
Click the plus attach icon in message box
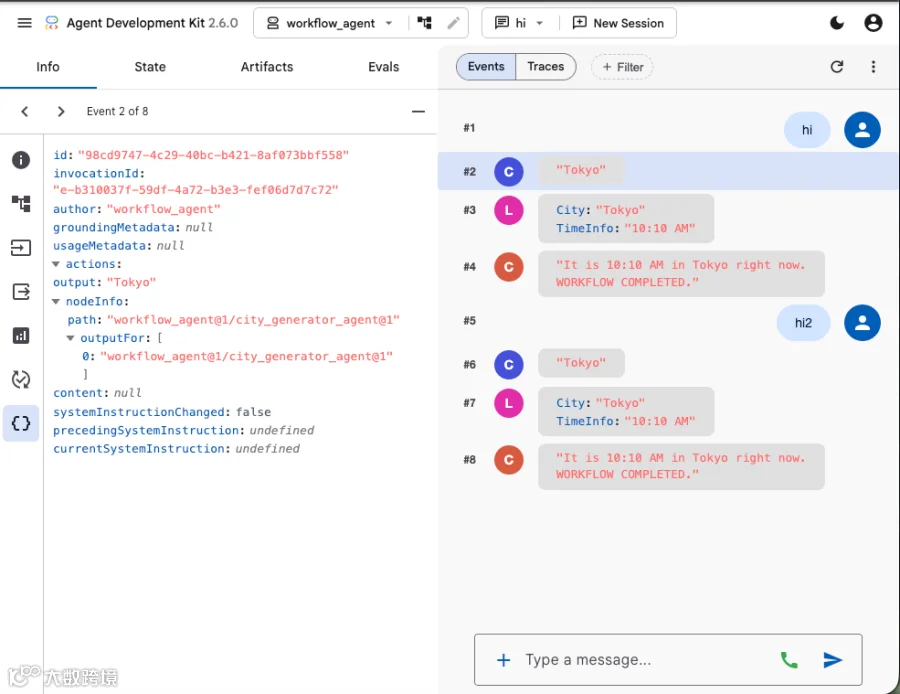tap(503, 660)
